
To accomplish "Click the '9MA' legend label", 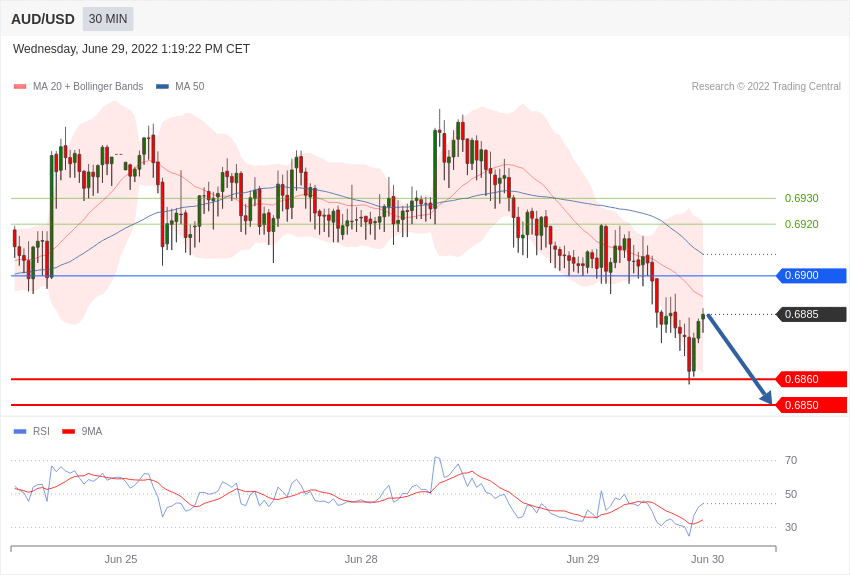I will [x=92, y=431].
